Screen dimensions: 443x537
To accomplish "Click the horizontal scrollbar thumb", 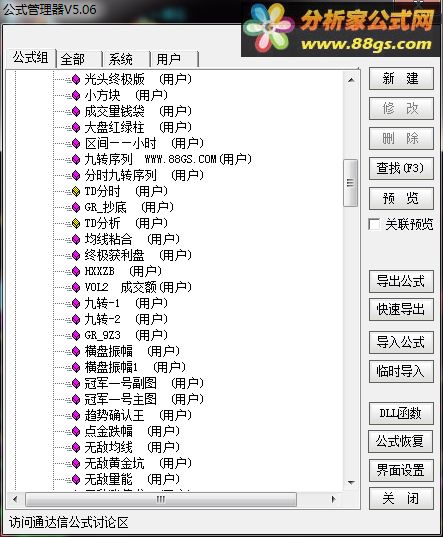I will click(x=161, y=500).
